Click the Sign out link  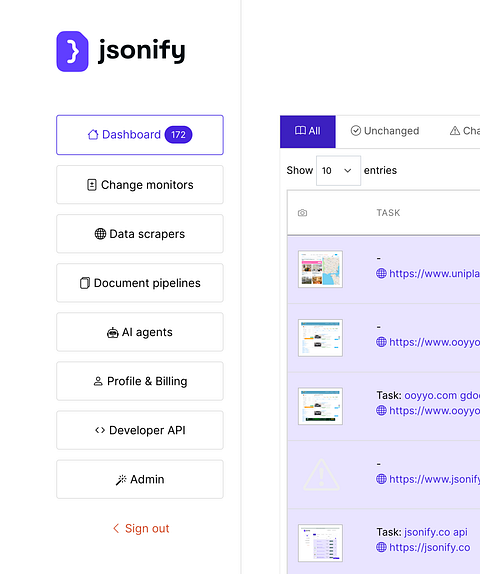[141, 529]
